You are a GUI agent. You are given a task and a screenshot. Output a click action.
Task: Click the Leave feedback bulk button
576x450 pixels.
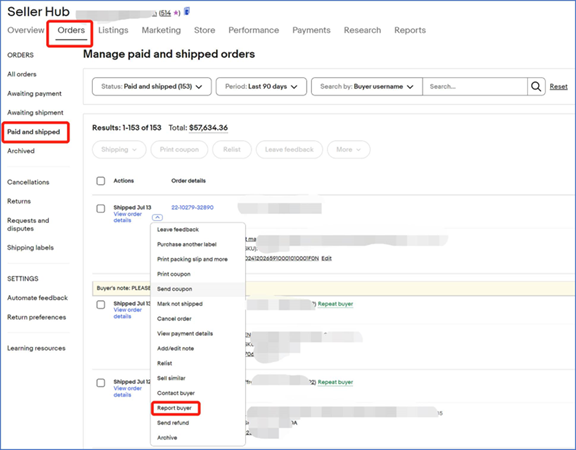[x=289, y=150]
